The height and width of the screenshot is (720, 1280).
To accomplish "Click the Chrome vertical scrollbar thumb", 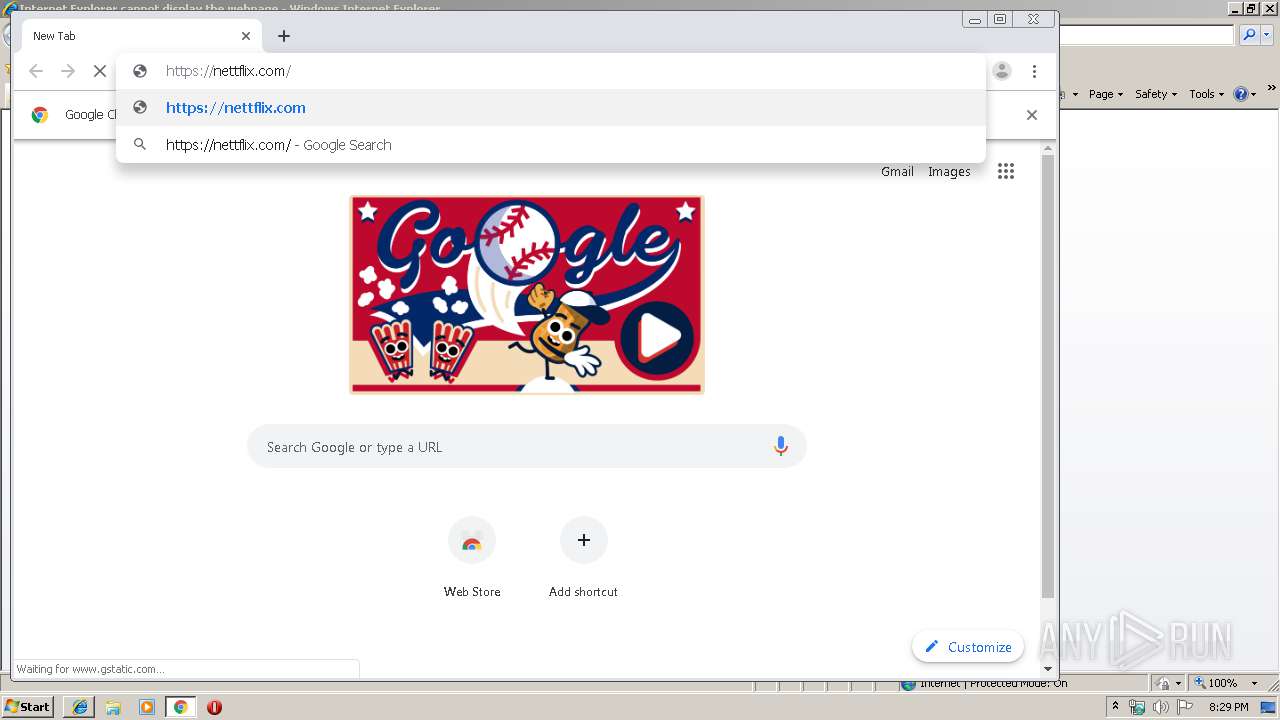I will 1048,376.
